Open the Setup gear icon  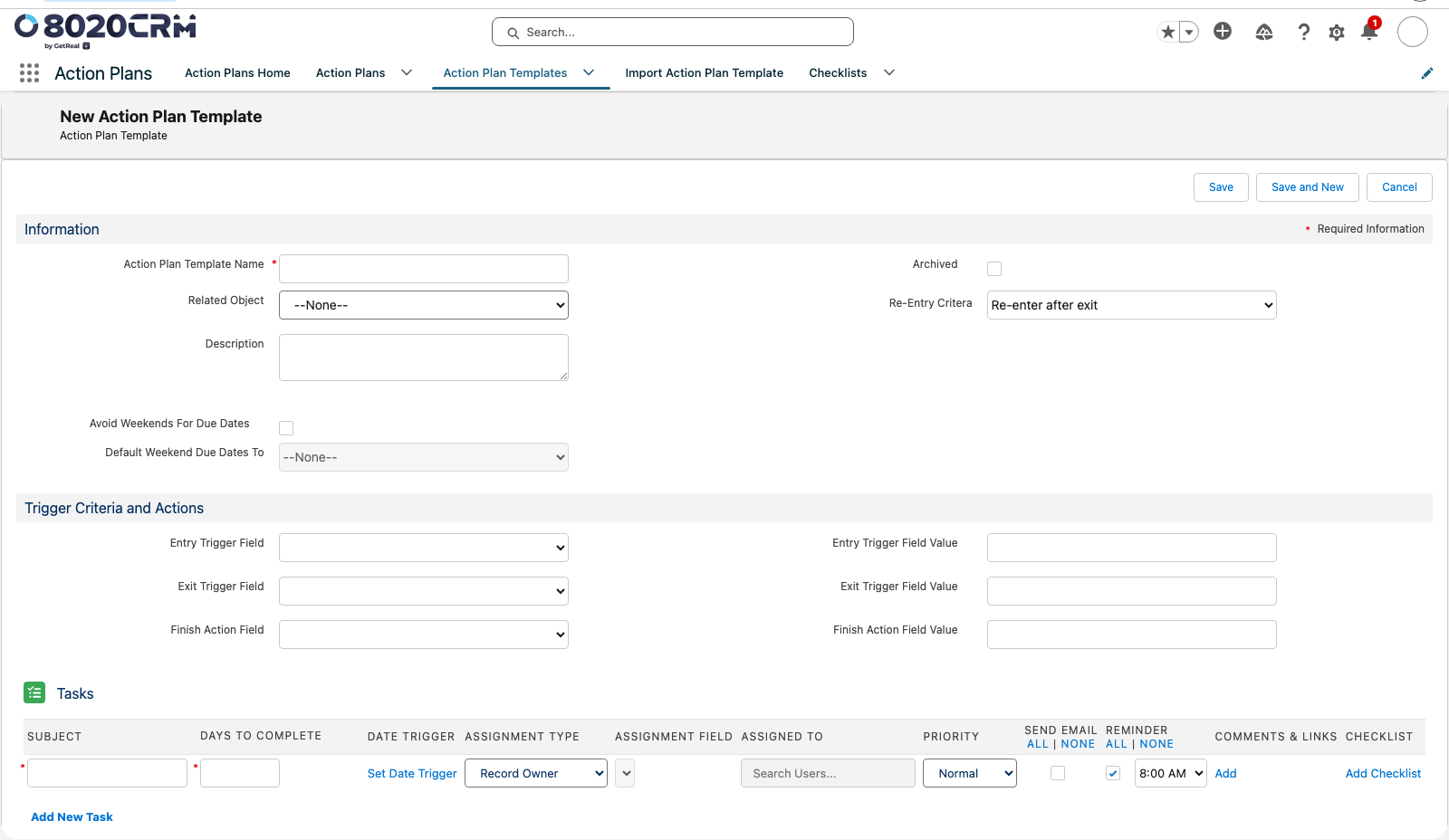point(1337,33)
